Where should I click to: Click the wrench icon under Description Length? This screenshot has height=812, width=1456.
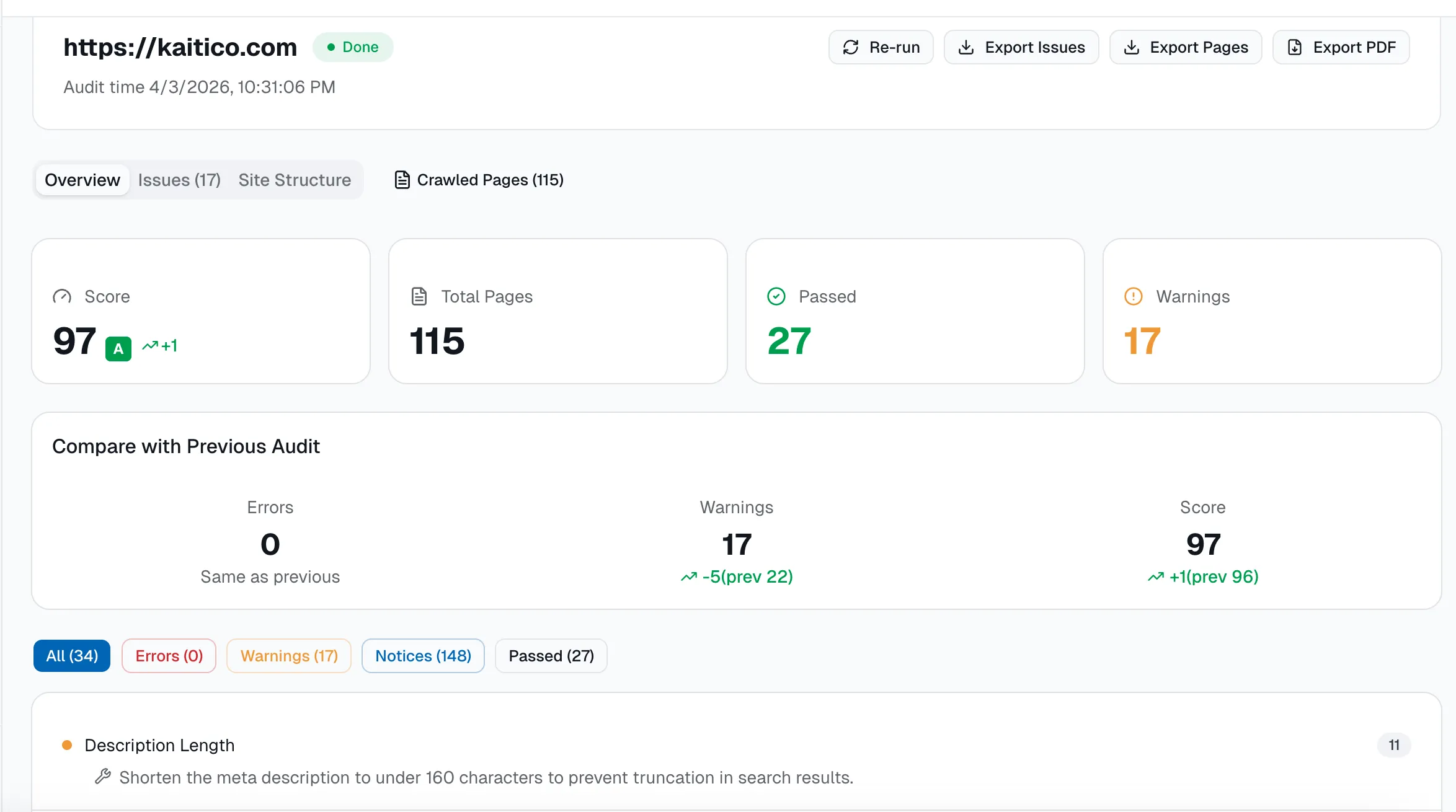point(103,777)
